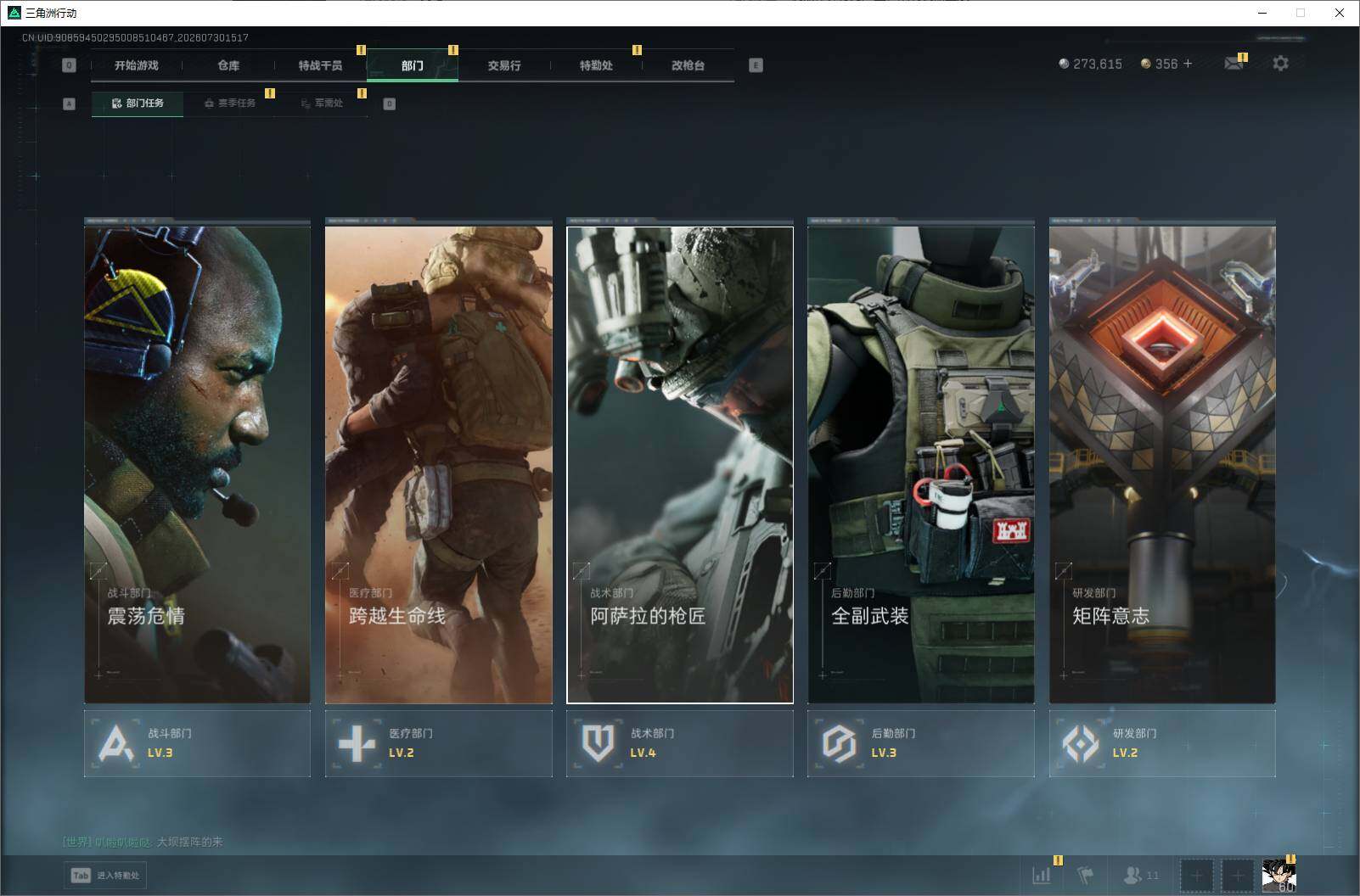Click the 273,615 currency balance
The image size is (1360, 896).
click(1090, 64)
